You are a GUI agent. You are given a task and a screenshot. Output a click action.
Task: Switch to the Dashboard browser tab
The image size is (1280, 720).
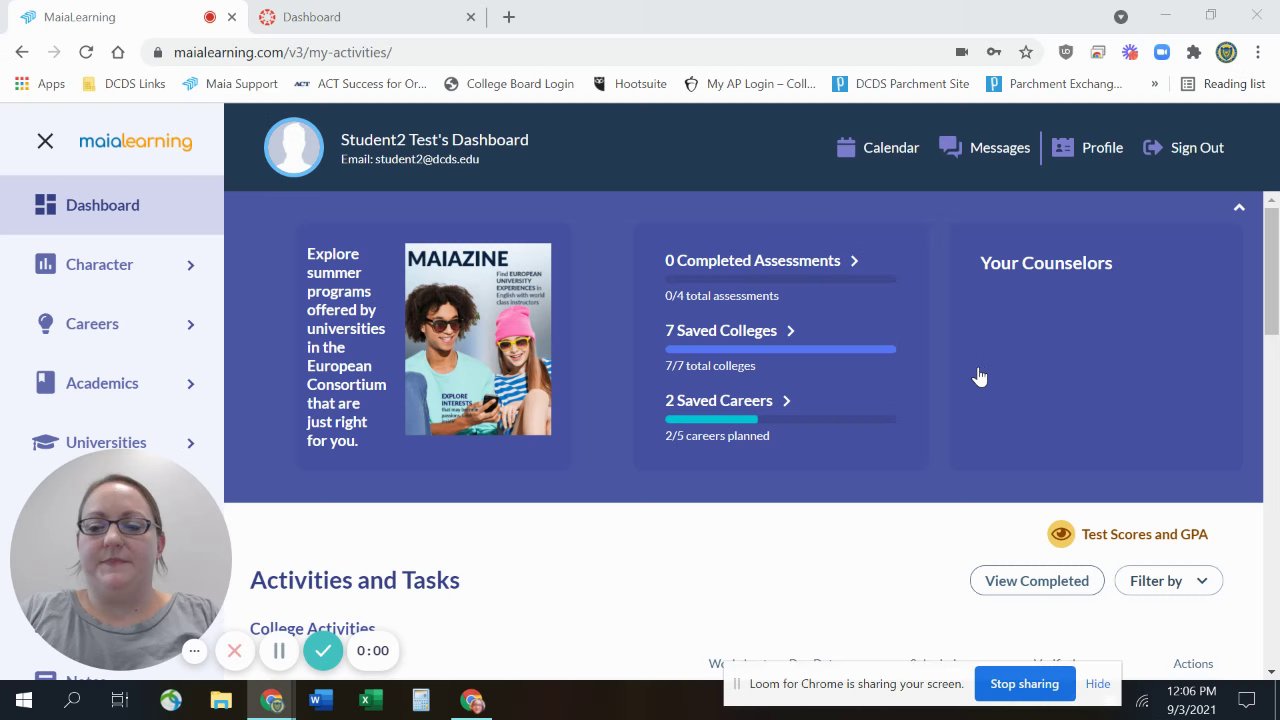pos(366,17)
